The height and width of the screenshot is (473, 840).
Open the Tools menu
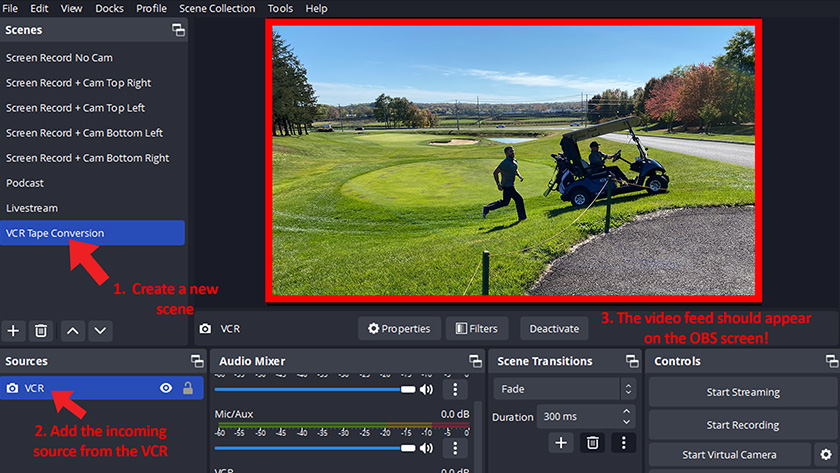point(280,8)
